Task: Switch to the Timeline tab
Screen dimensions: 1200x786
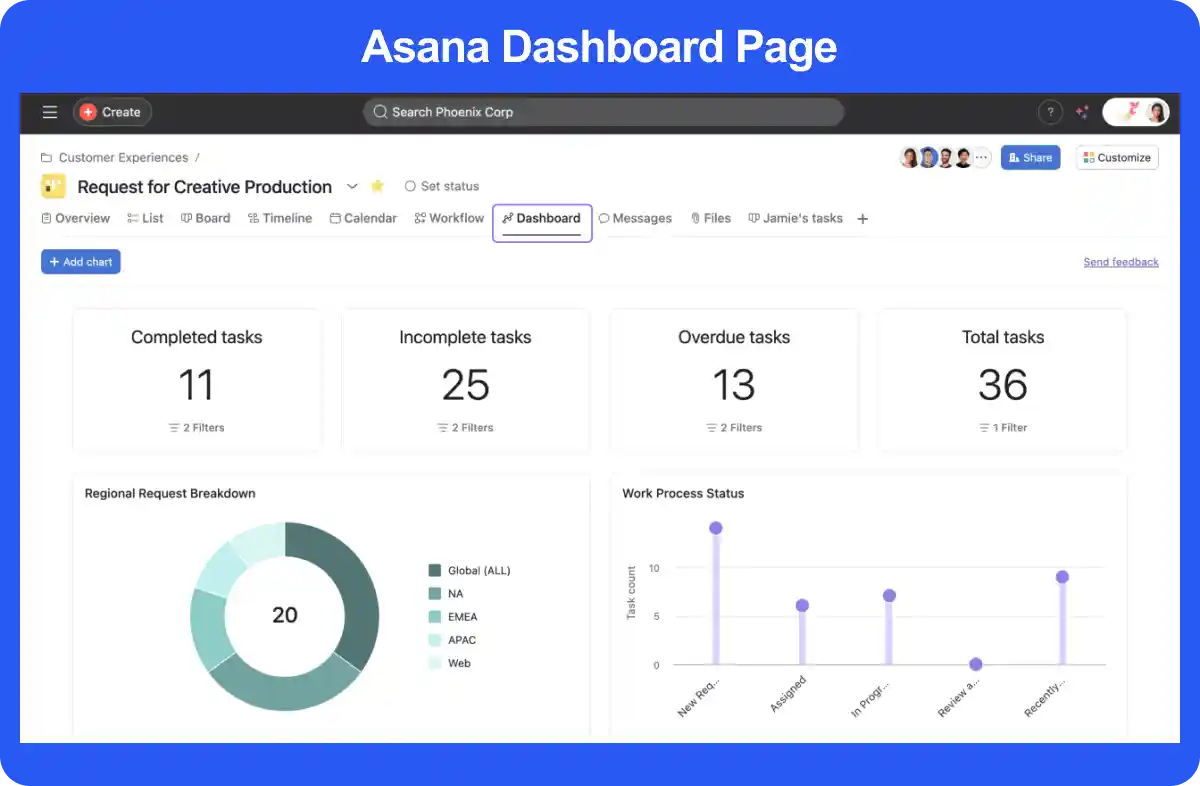Action: coord(280,218)
